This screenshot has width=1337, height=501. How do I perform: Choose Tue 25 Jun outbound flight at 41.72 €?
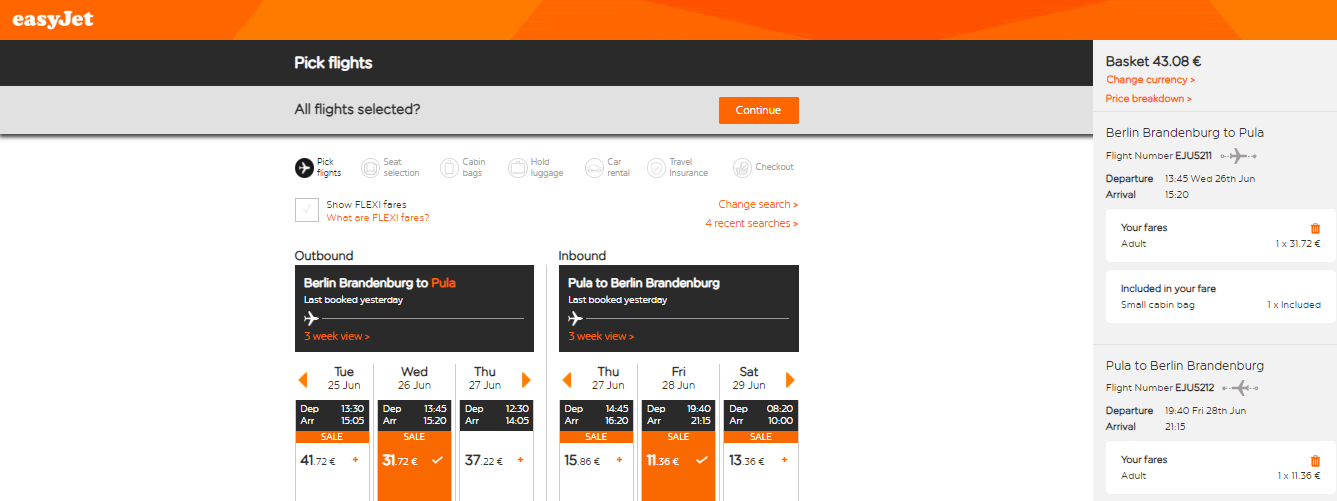coord(333,460)
